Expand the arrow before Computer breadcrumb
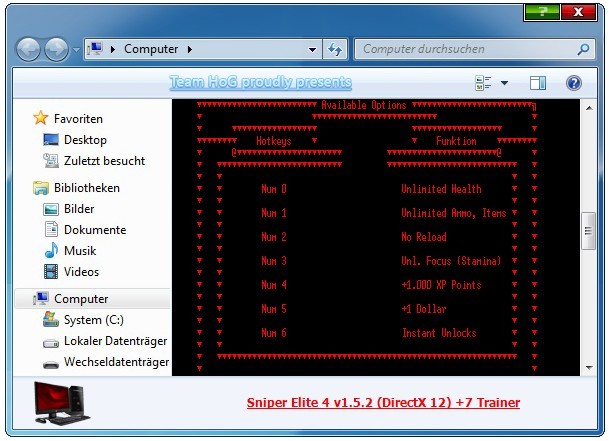The height and width of the screenshot is (441, 609). pos(113,49)
